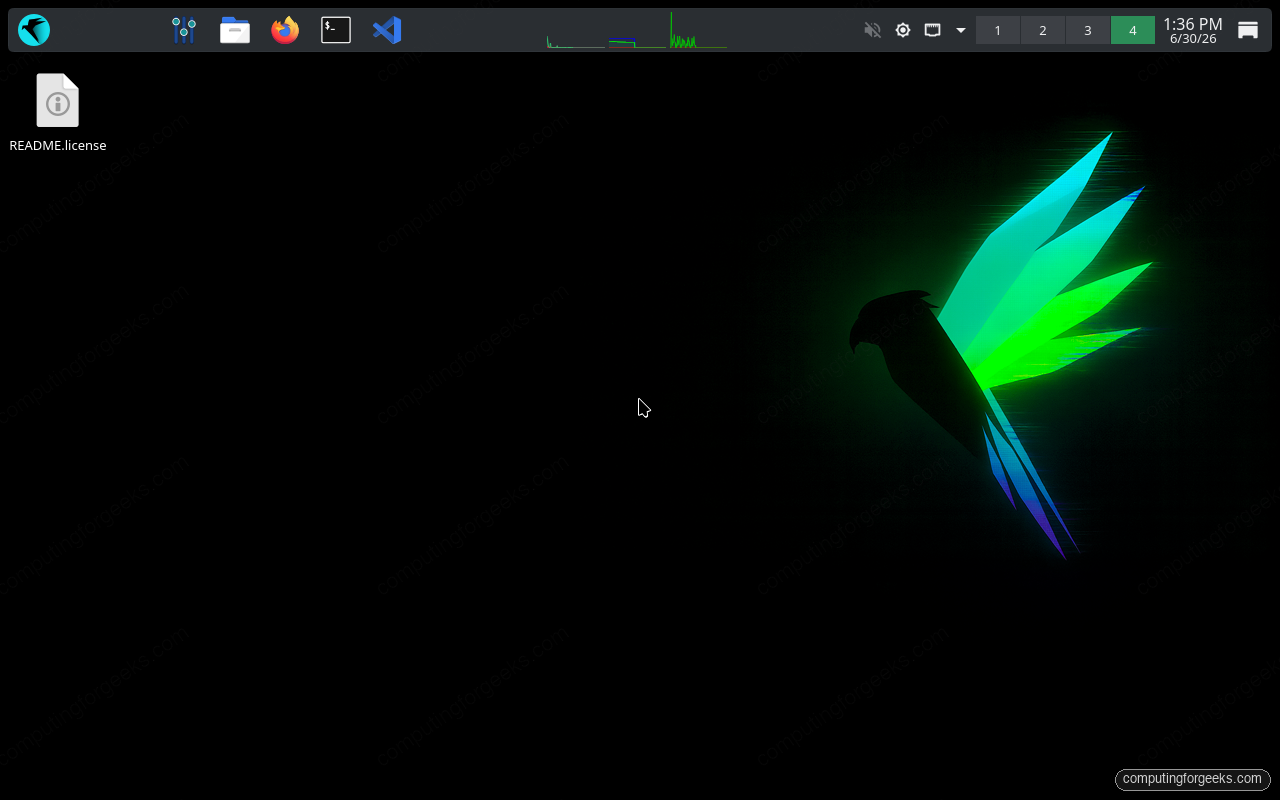Click the show desktop button
The width and height of the screenshot is (1280, 800).
(x=1248, y=30)
